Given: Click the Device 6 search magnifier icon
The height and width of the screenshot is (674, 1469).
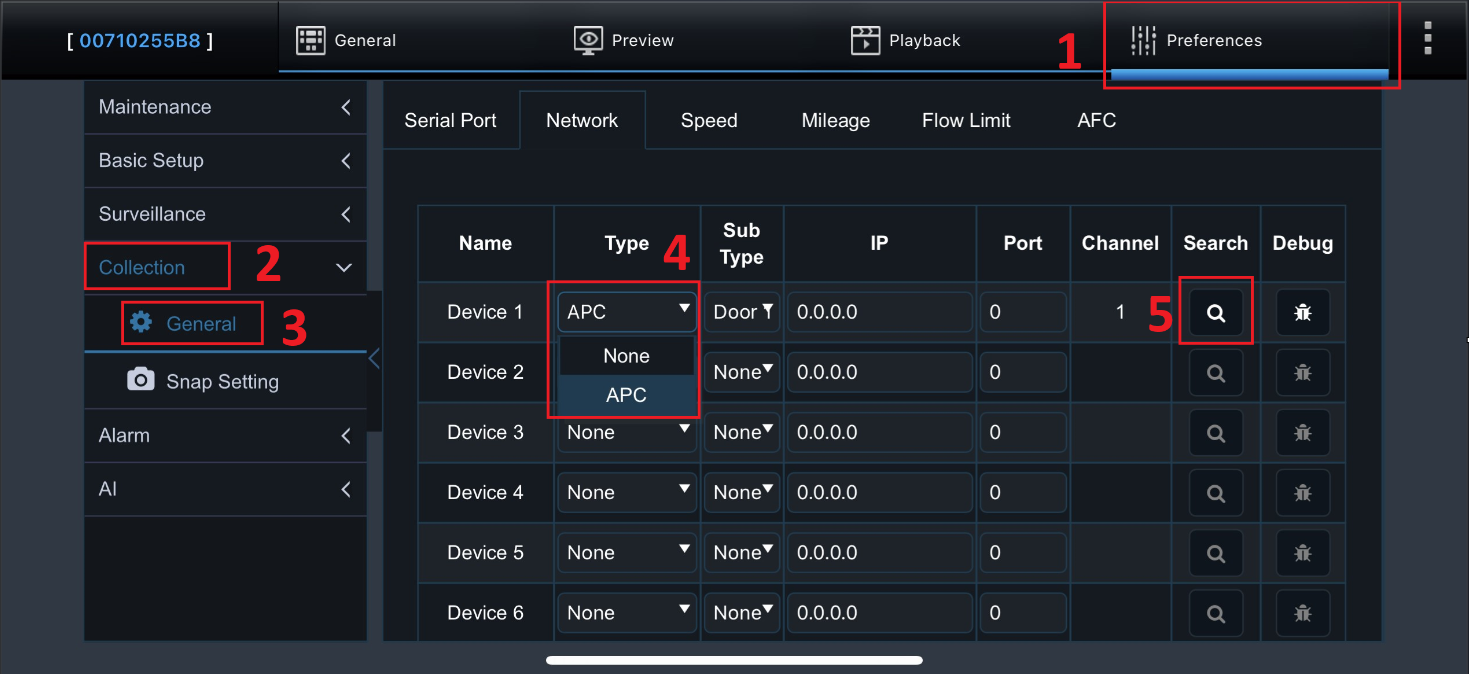Looking at the screenshot, I should [1215, 613].
